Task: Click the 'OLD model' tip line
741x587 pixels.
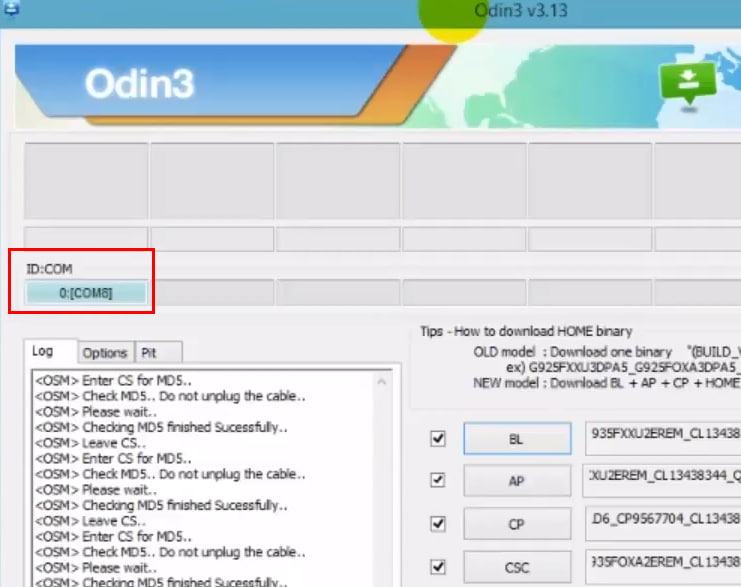Action: (607, 352)
